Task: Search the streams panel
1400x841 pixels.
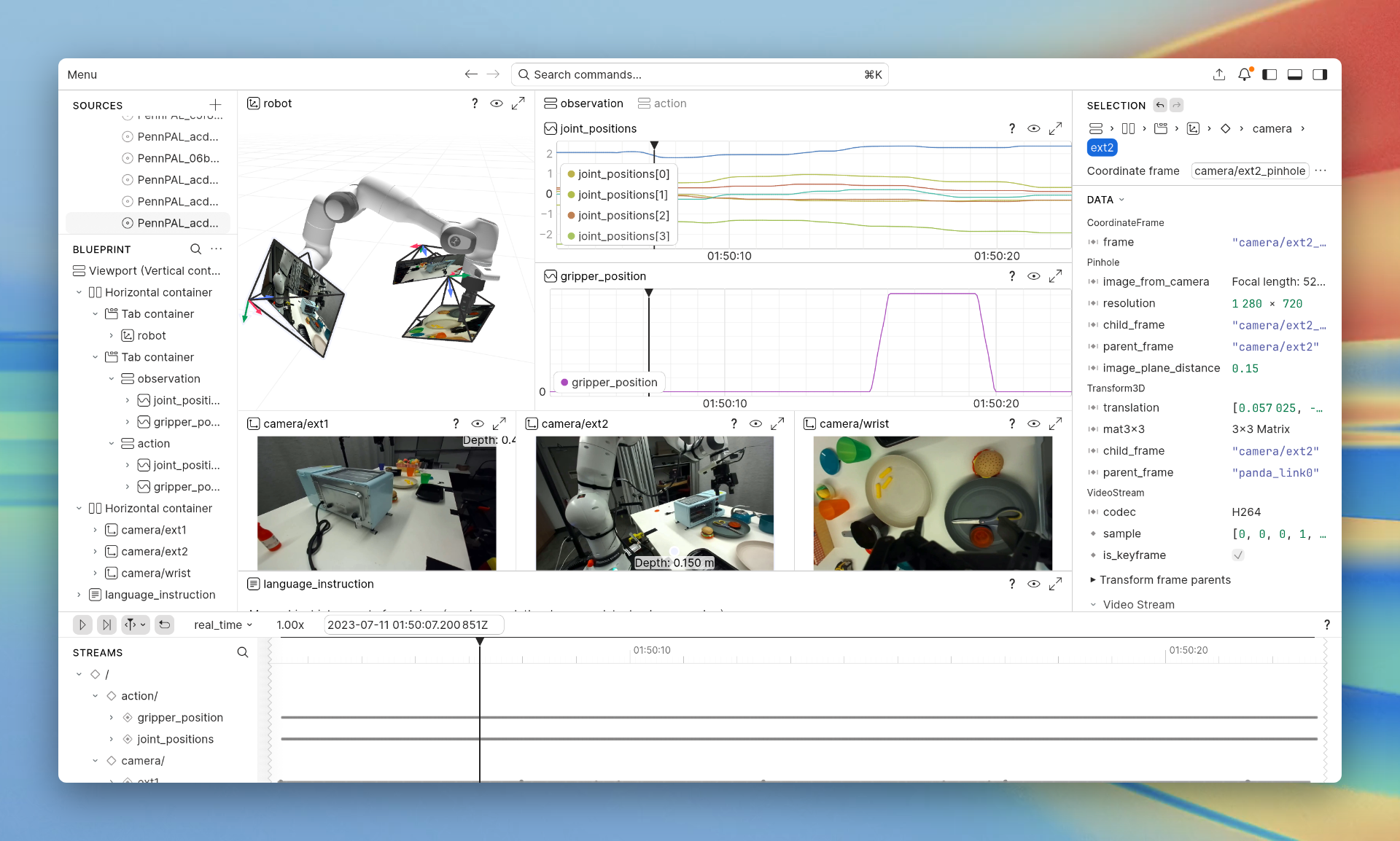Action: pyautogui.click(x=243, y=652)
